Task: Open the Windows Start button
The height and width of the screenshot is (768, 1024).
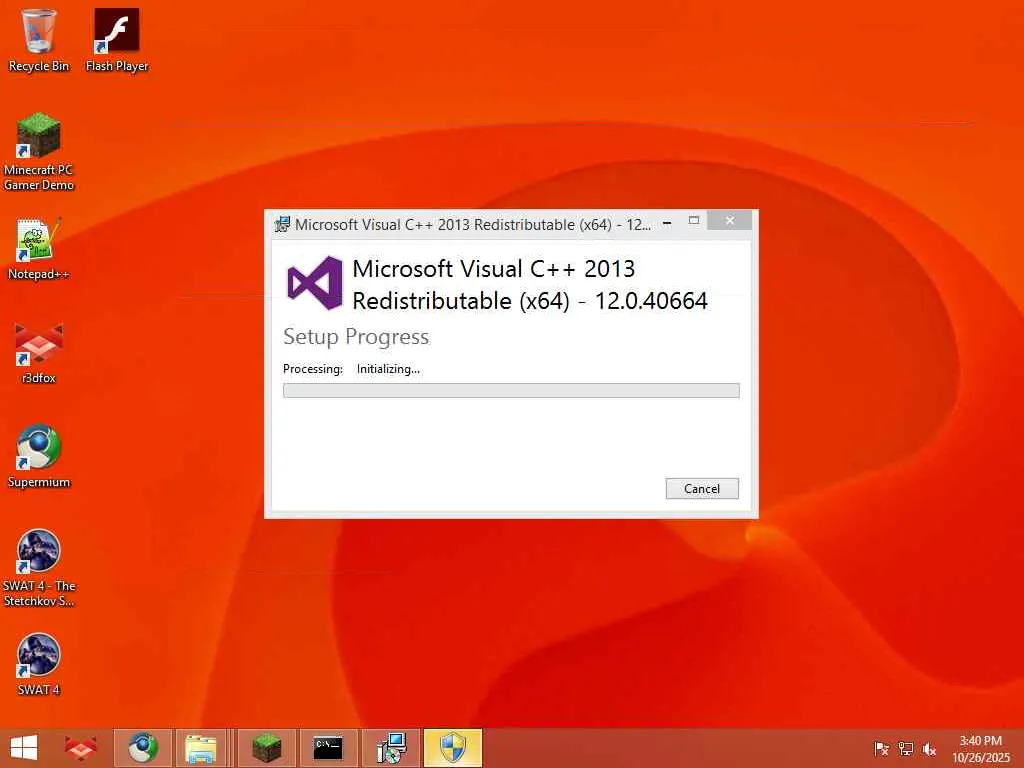Action: (x=24, y=748)
